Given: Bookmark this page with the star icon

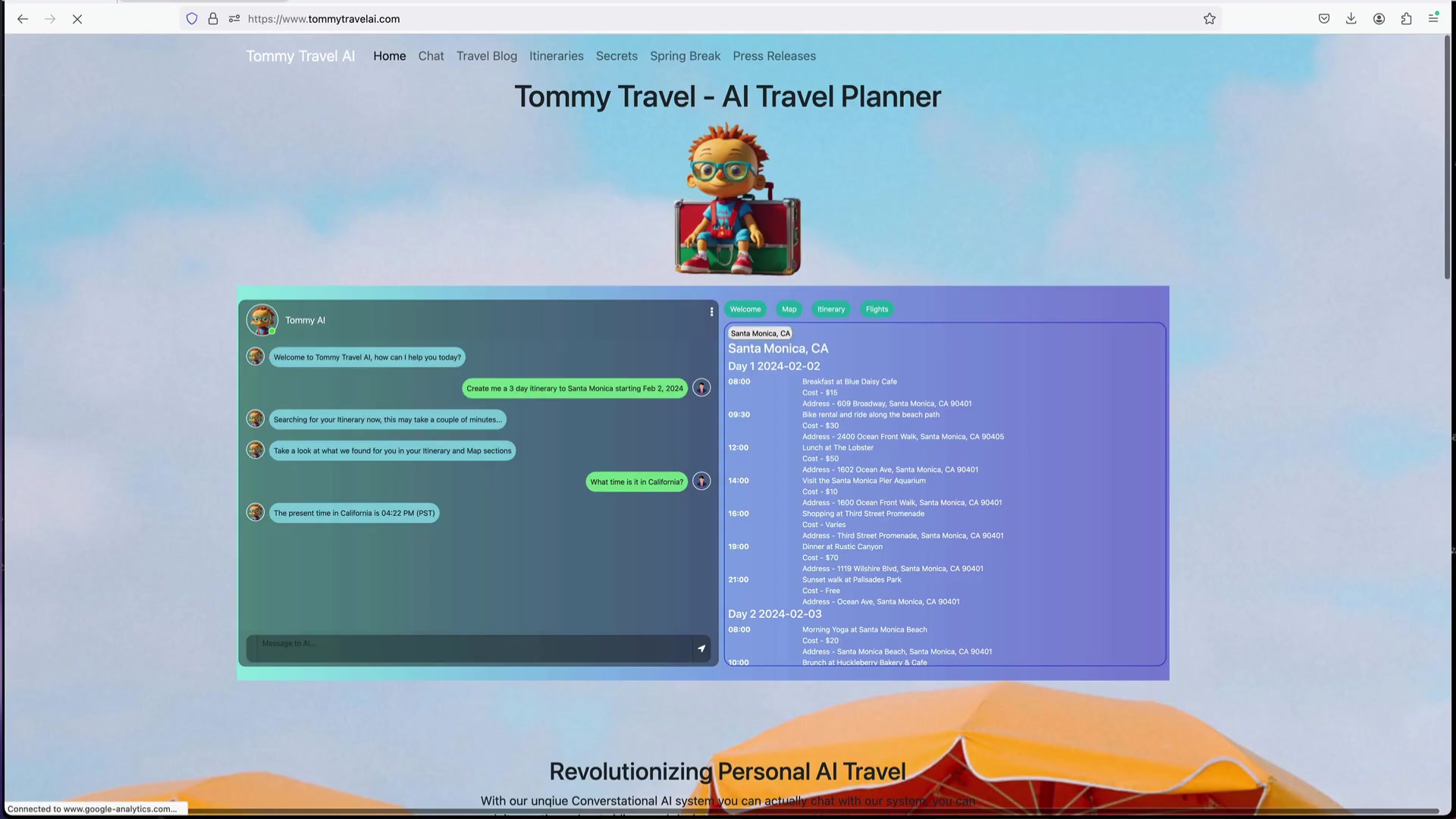Looking at the screenshot, I should tap(1210, 19).
